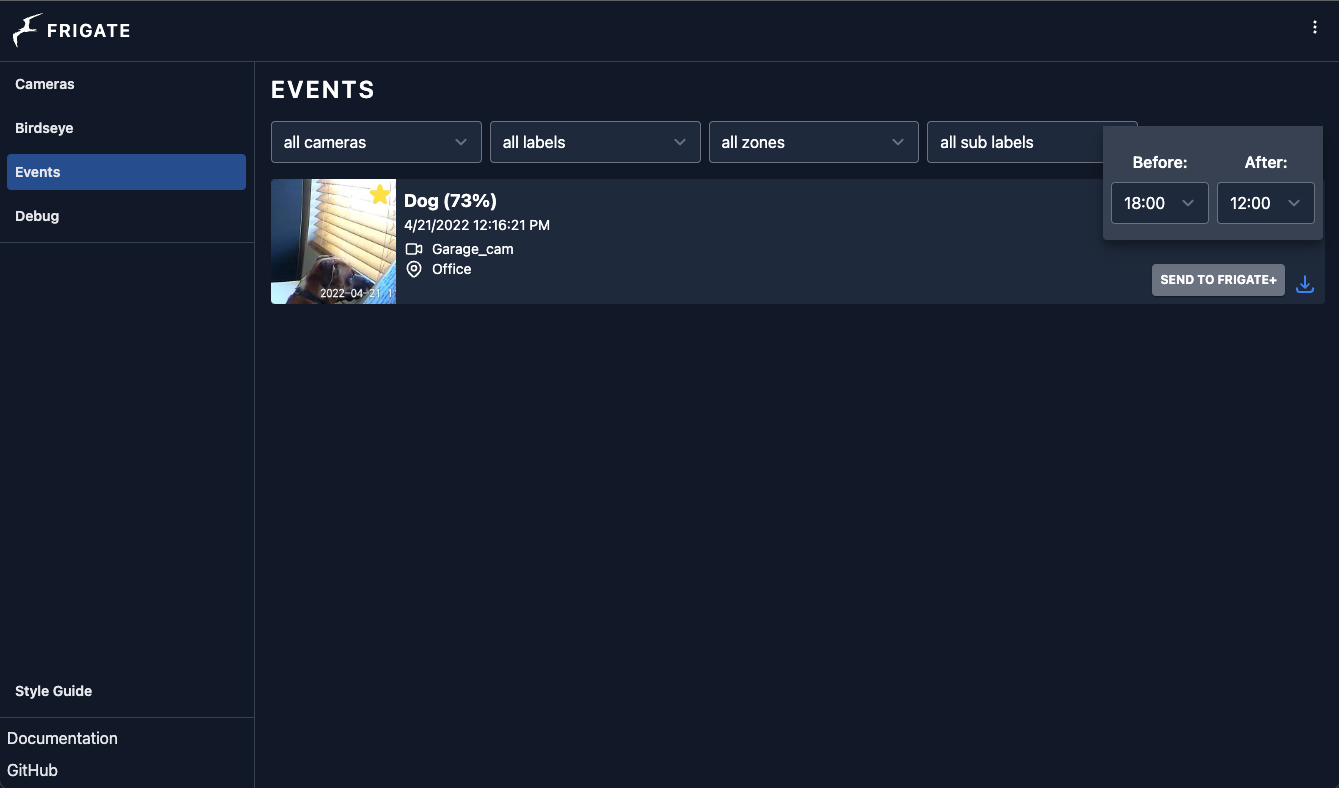This screenshot has height=788, width=1339.
Task: Open the After time dropdown showing 12:00
Action: click(x=1266, y=203)
